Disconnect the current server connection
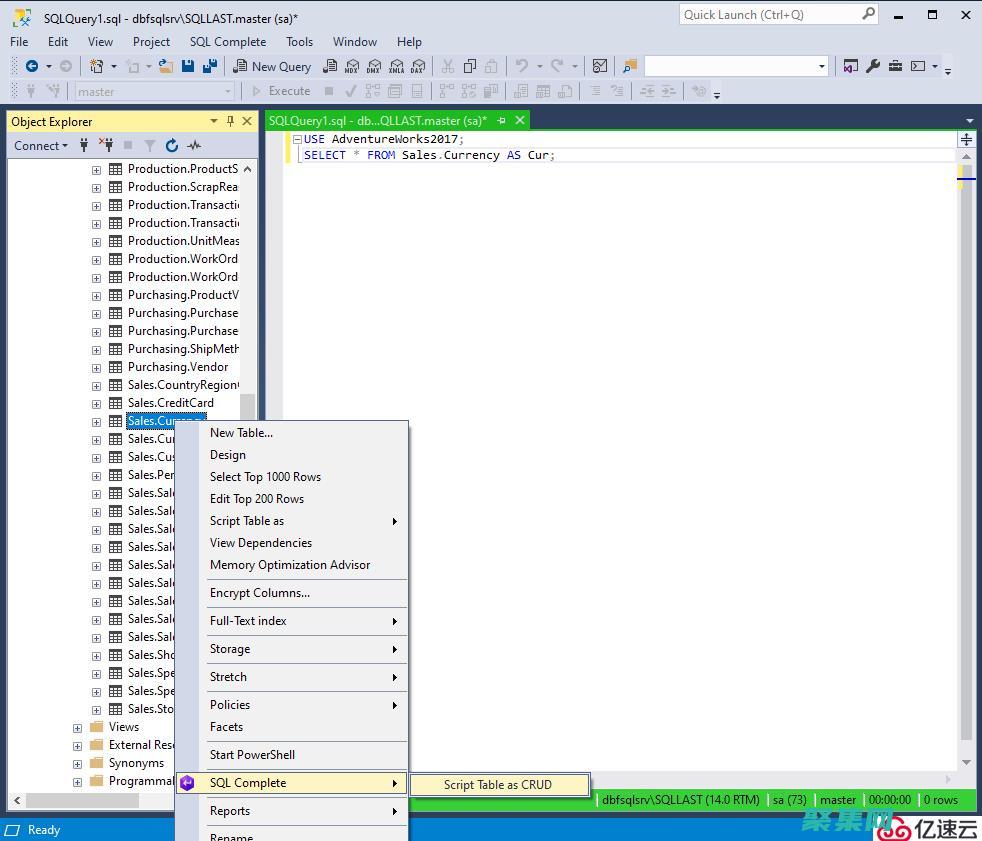The height and width of the screenshot is (841, 982). [106, 145]
